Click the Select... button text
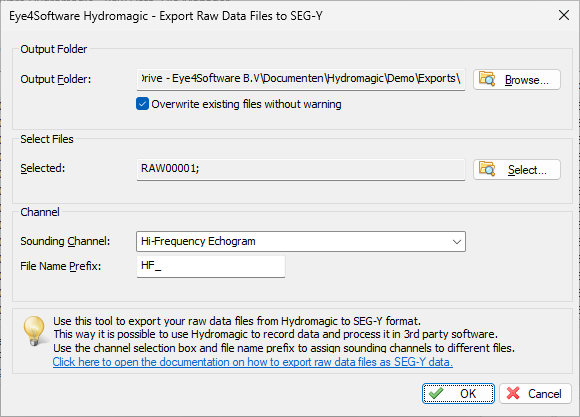 527,170
